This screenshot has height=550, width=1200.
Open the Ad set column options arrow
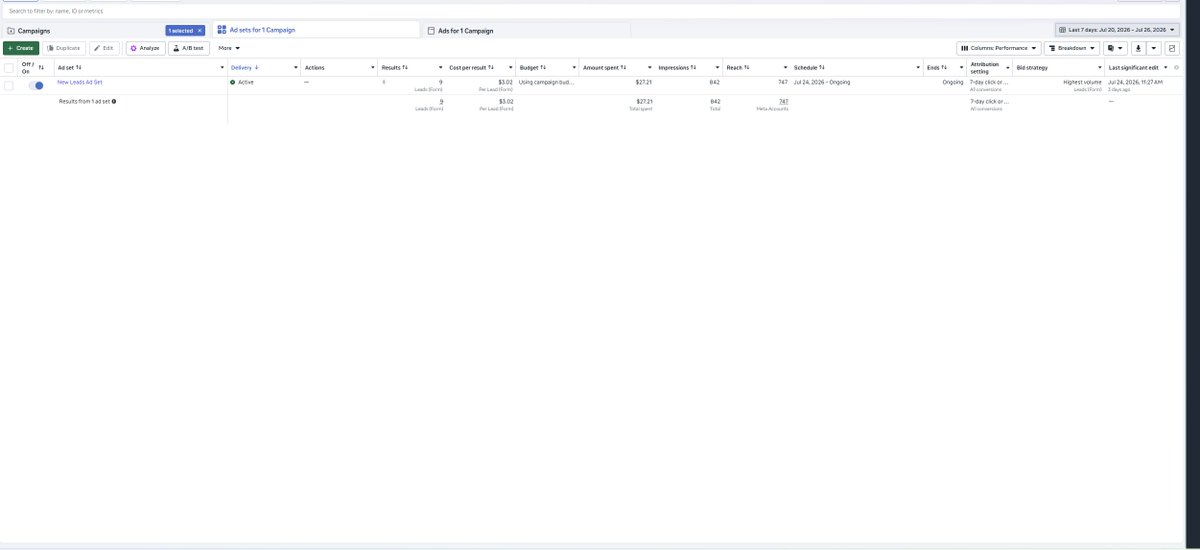pos(220,67)
